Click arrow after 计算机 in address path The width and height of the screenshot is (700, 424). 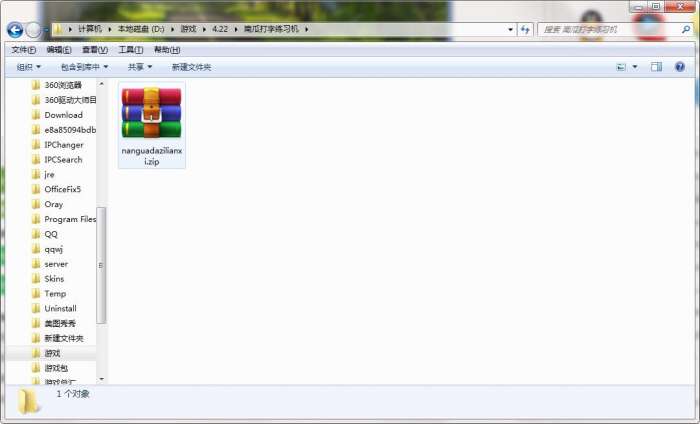coord(109,29)
